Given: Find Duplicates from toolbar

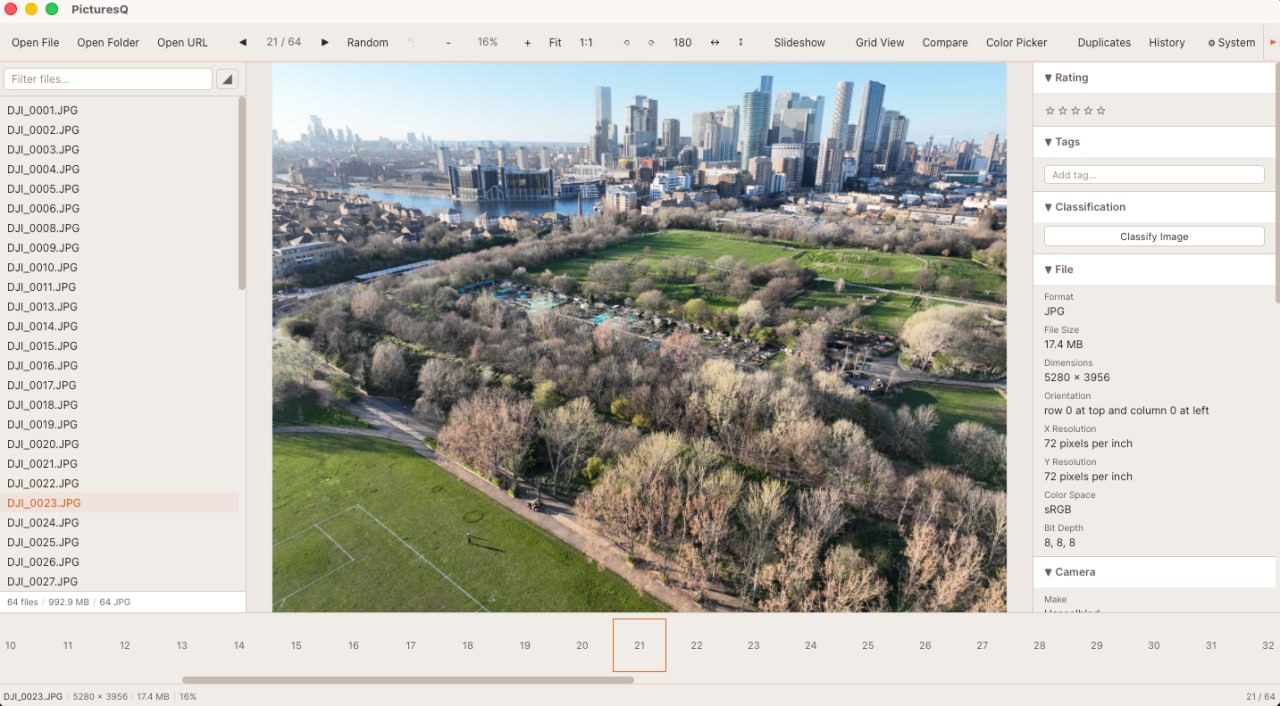Looking at the screenshot, I should (x=1104, y=42).
